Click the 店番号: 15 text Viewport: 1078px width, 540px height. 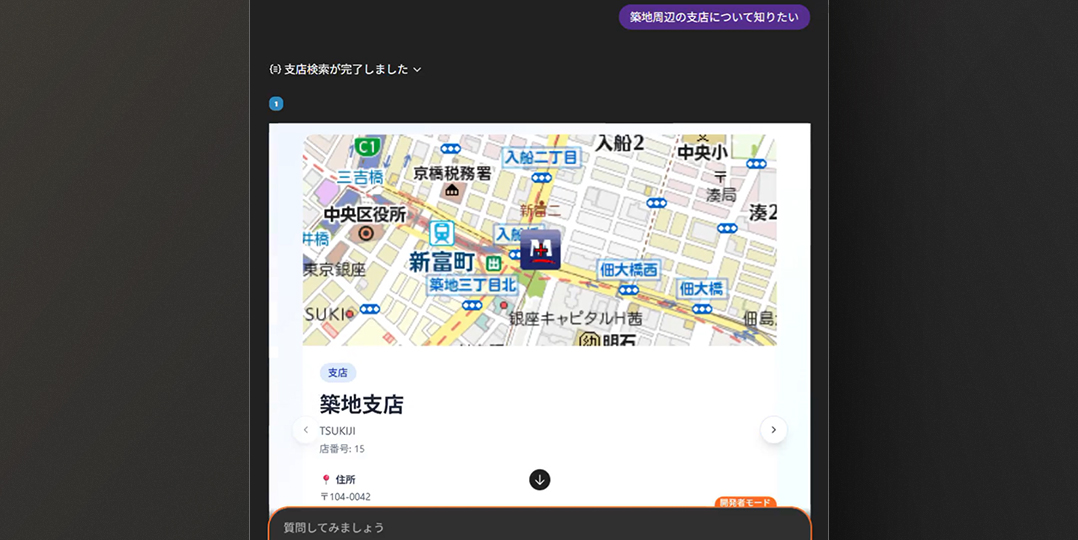click(342, 449)
